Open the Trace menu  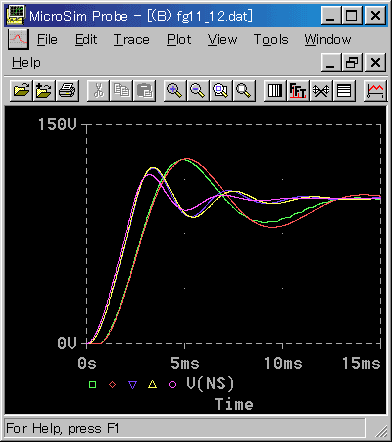point(132,40)
